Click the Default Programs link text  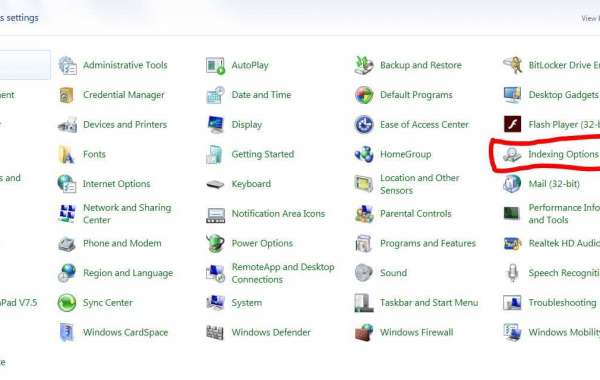point(416,95)
